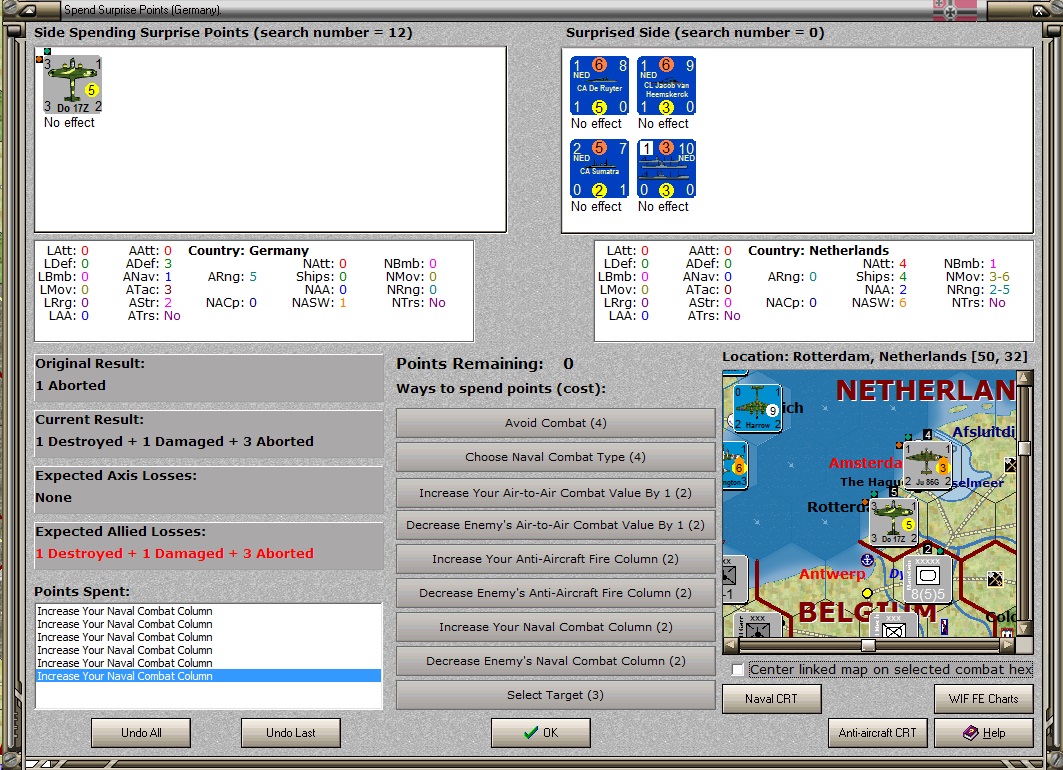
Task: Click Undo Last button
Action: (291, 733)
